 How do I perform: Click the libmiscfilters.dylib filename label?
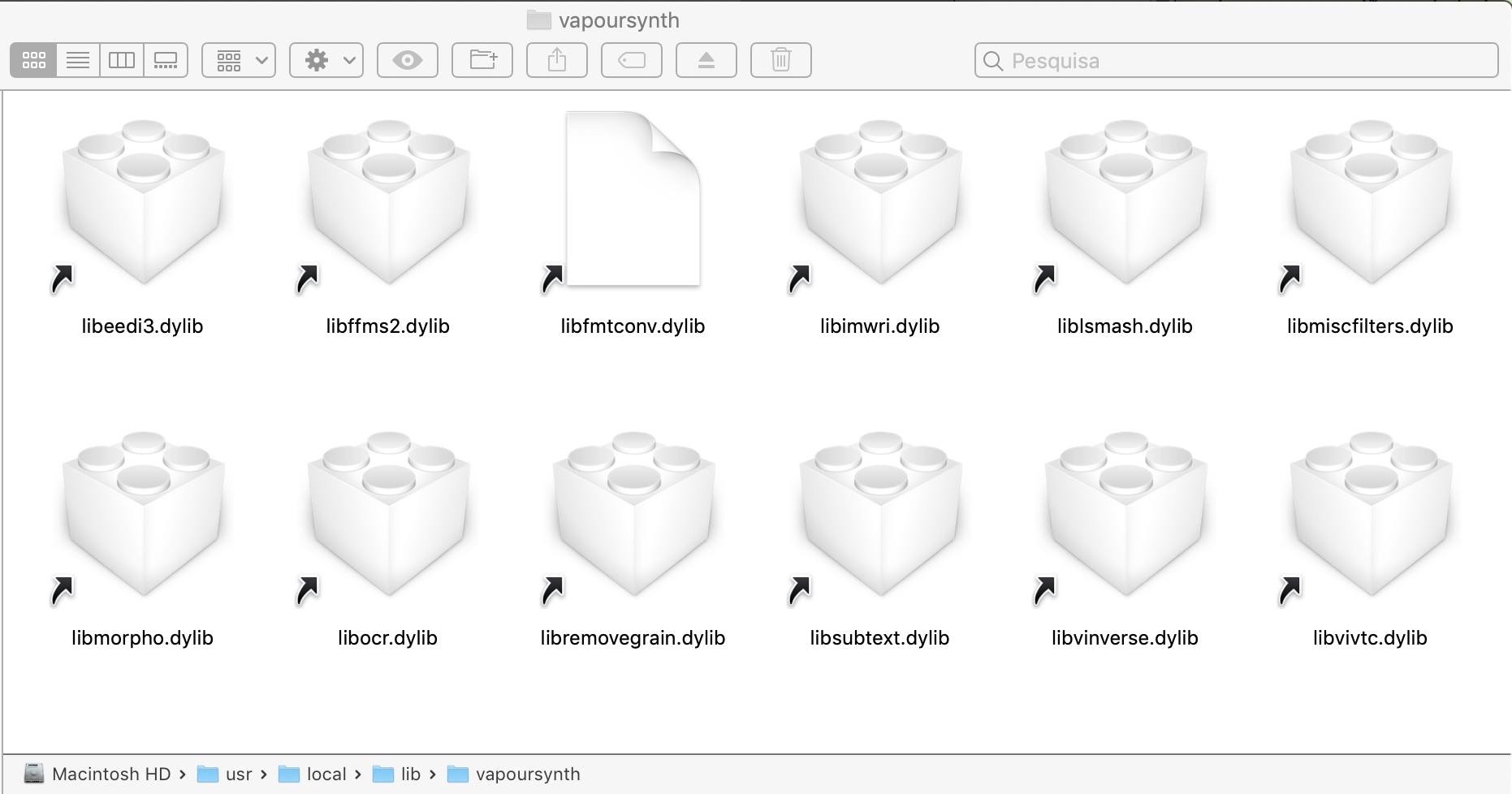pos(1371,326)
